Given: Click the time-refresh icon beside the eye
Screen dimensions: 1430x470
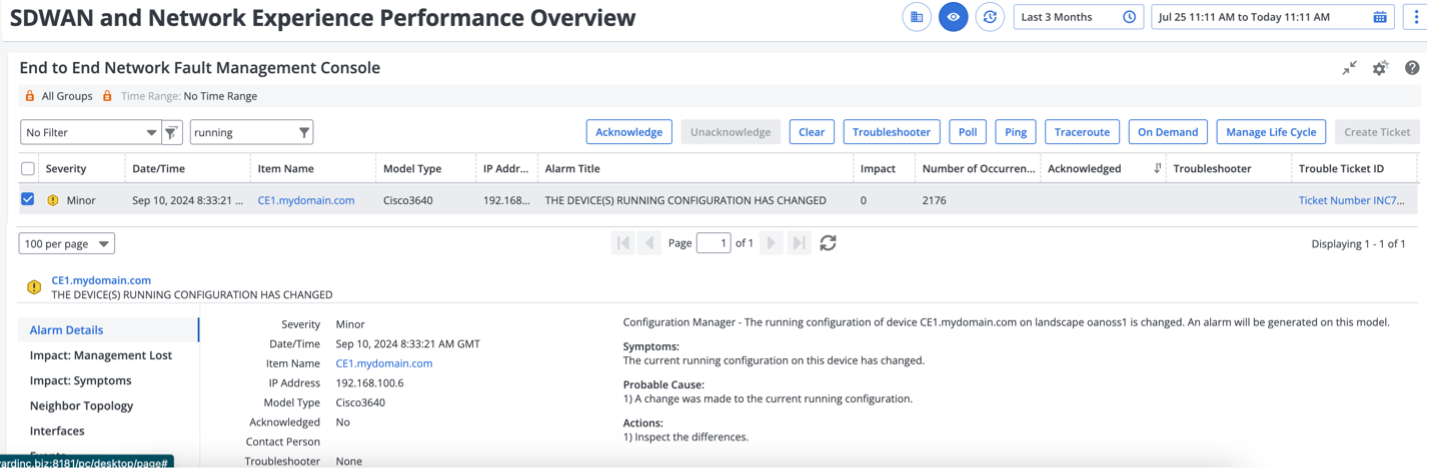Looking at the screenshot, I should click(989, 17).
